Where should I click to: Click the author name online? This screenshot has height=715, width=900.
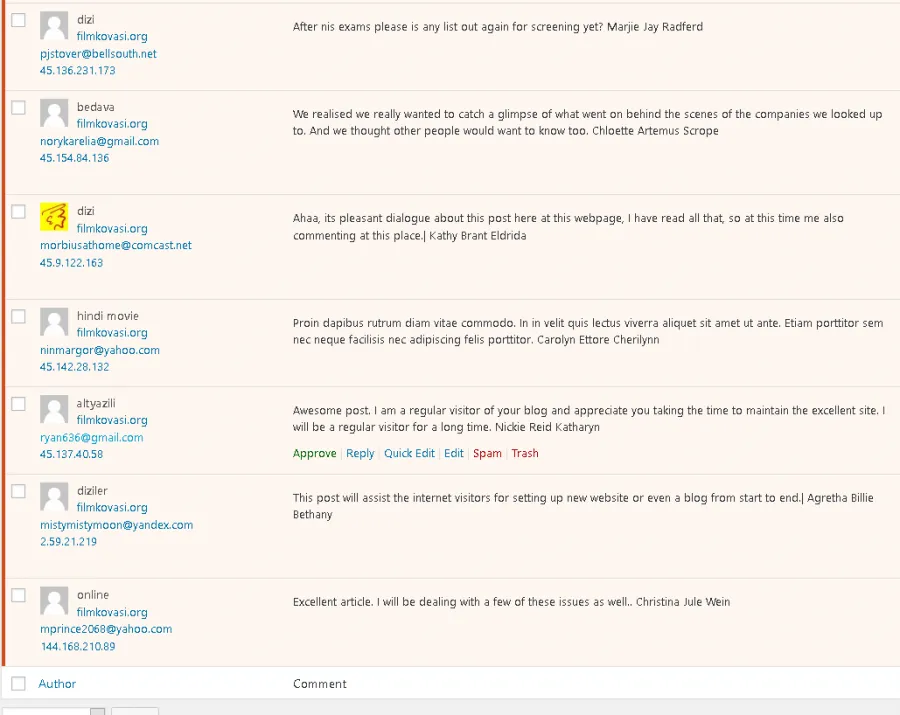click(x=93, y=595)
